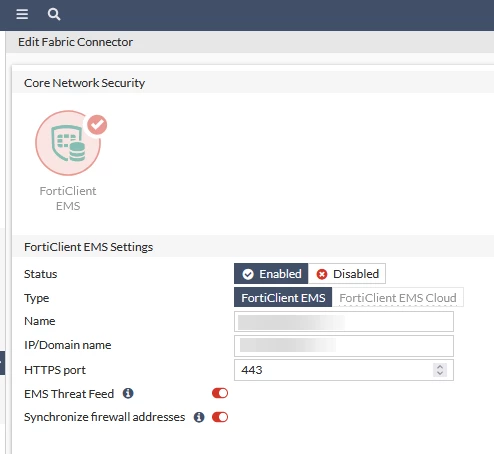Click info icon beside Synchronize firewall addresses
This screenshot has height=454, width=494.
199,417
